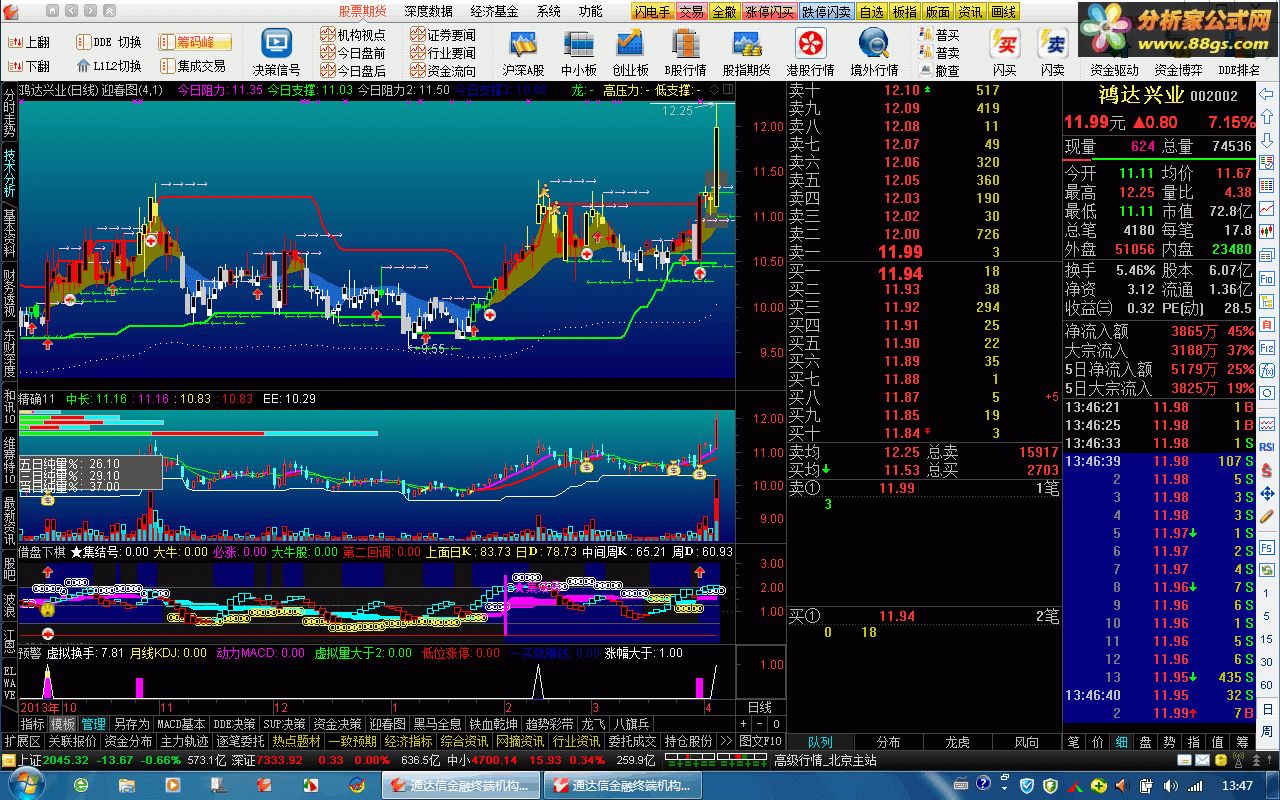Image resolution: width=1280 pixels, height=800 pixels.
Task: Click 图文F10 bottom bar item
Action: click(x=760, y=741)
